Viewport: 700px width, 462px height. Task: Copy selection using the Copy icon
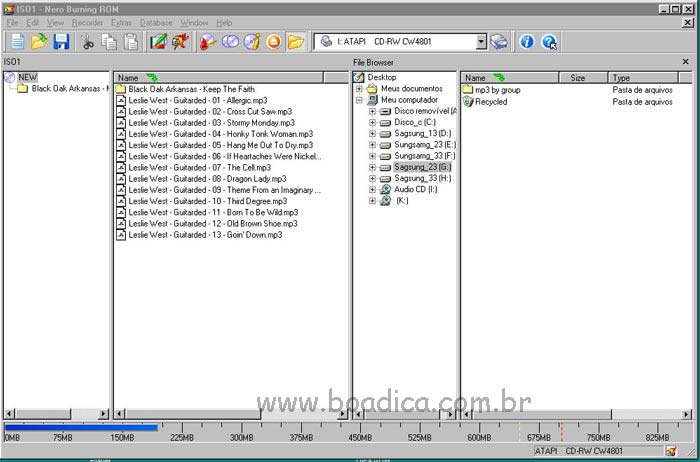tap(109, 42)
